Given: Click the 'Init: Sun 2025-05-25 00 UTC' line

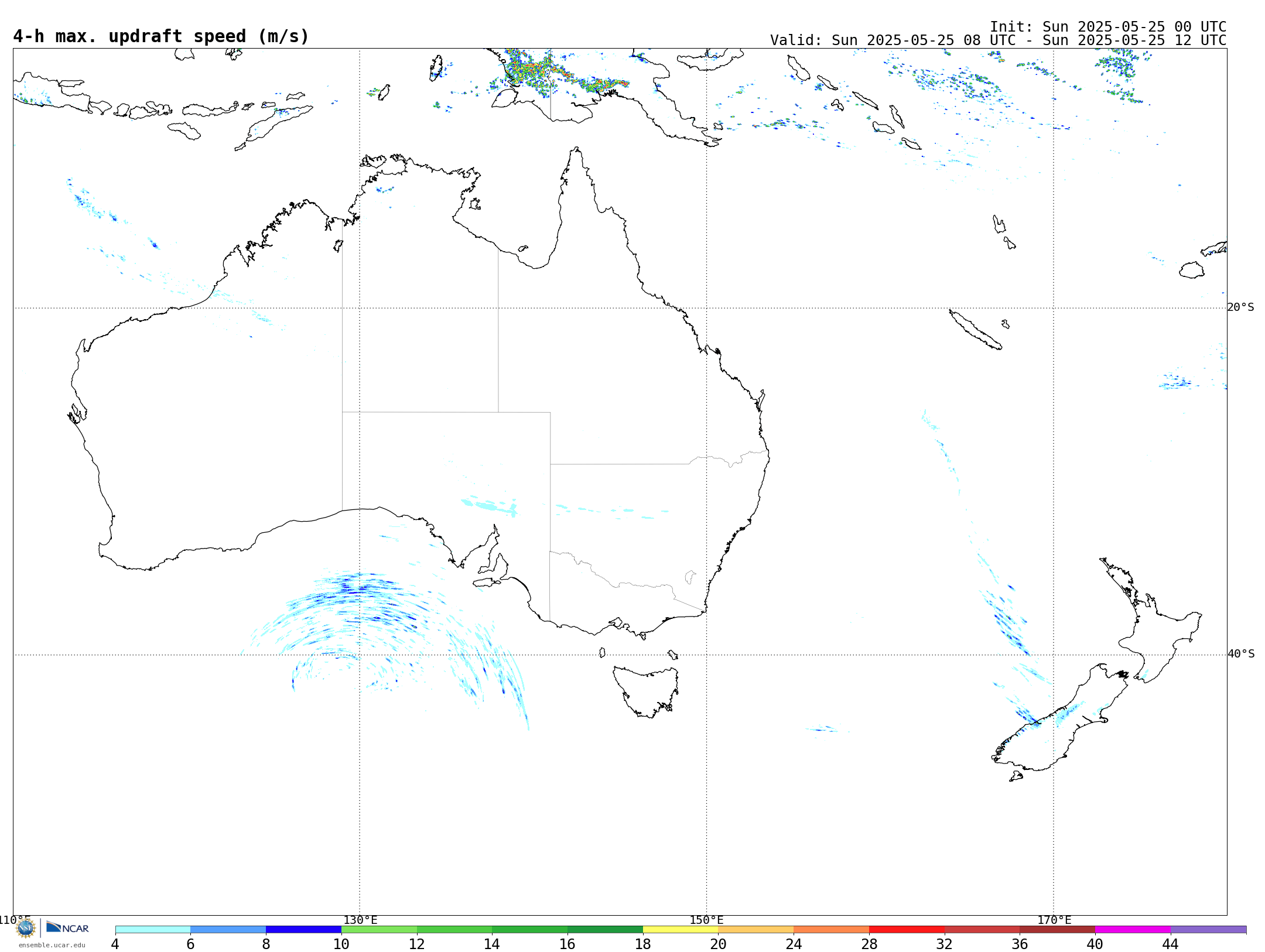Looking at the screenshot, I should [x=1108, y=27].
